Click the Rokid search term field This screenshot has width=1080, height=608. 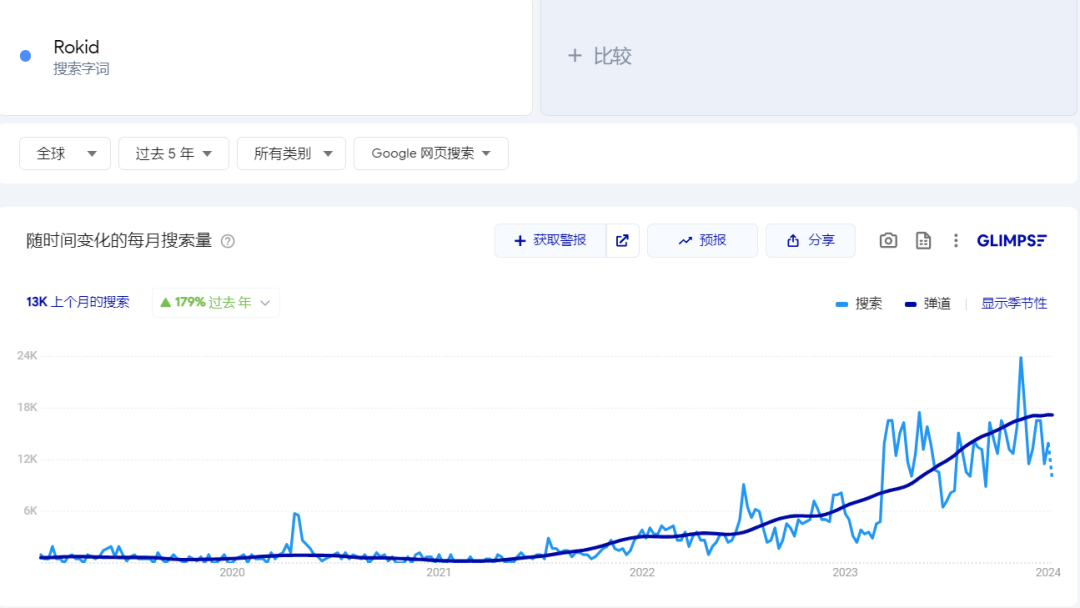[x=266, y=56]
